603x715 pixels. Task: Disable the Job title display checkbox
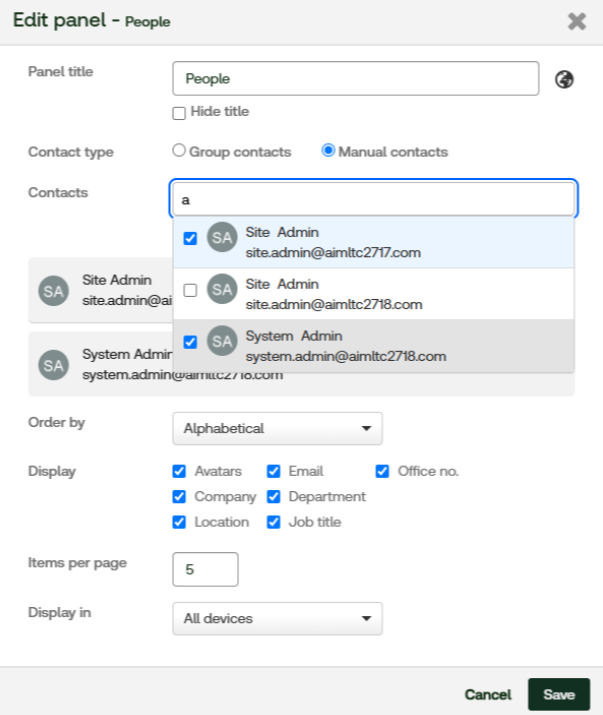pyautogui.click(x=274, y=522)
